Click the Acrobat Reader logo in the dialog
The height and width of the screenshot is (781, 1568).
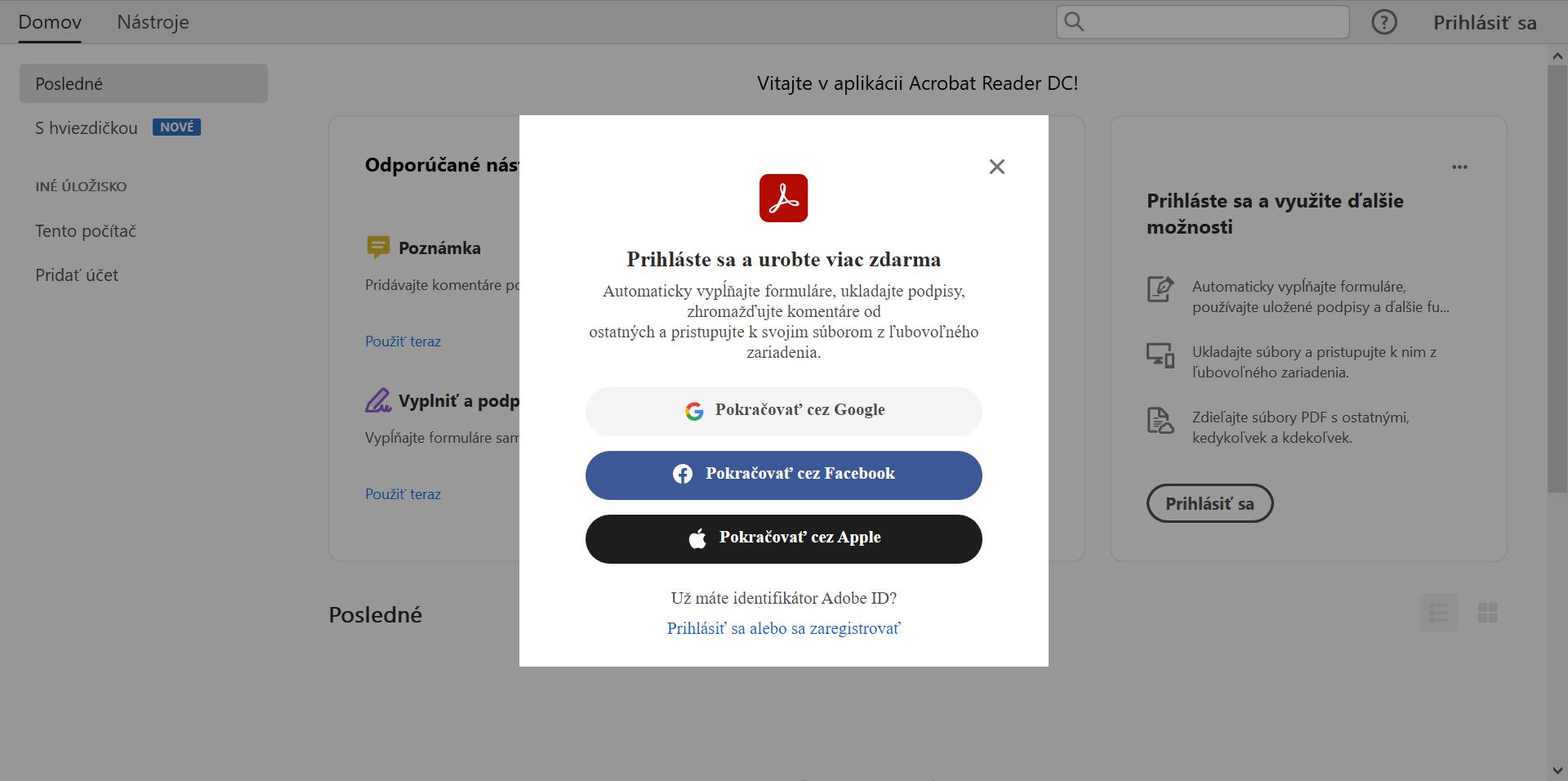pos(783,197)
